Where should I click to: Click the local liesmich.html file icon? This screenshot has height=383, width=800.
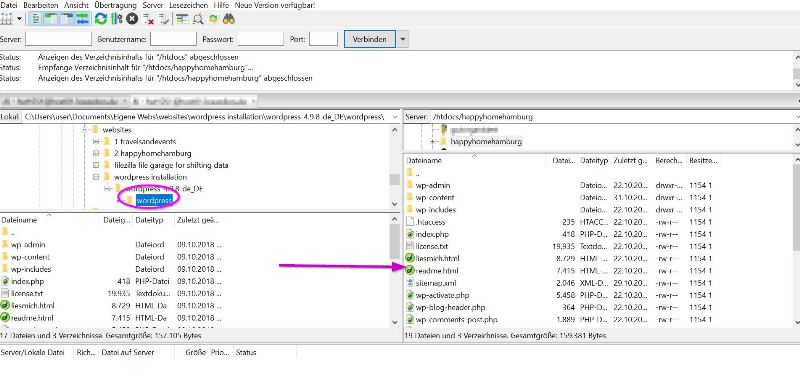5,305
